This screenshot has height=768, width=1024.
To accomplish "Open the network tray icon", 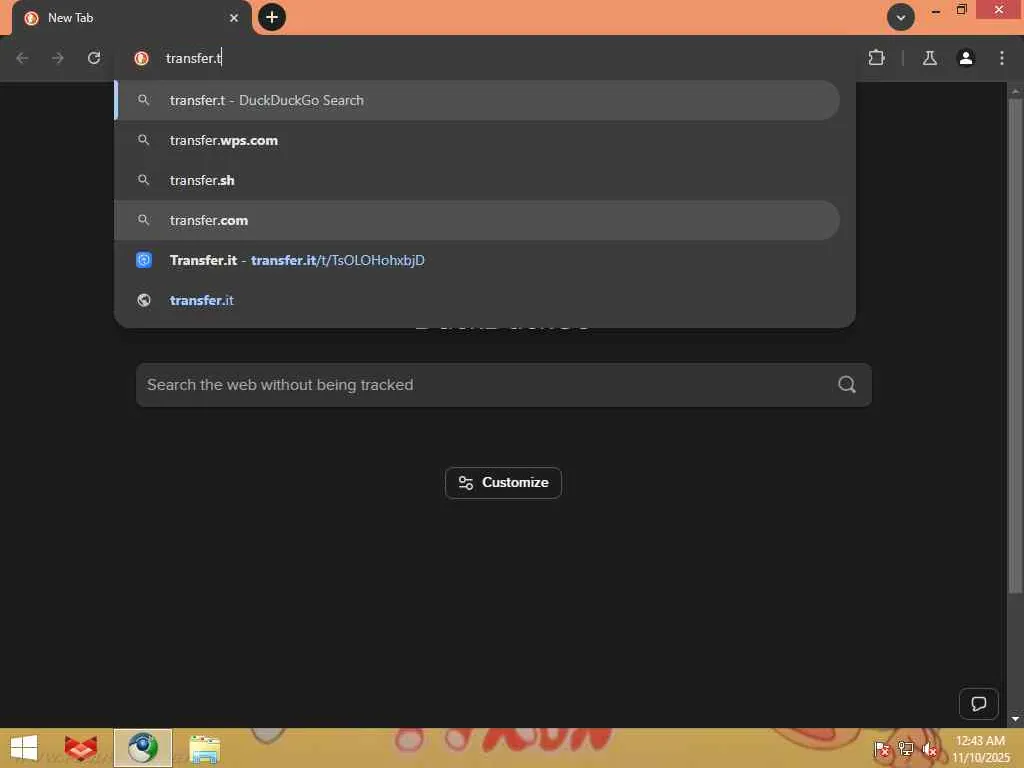I will coord(905,749).
